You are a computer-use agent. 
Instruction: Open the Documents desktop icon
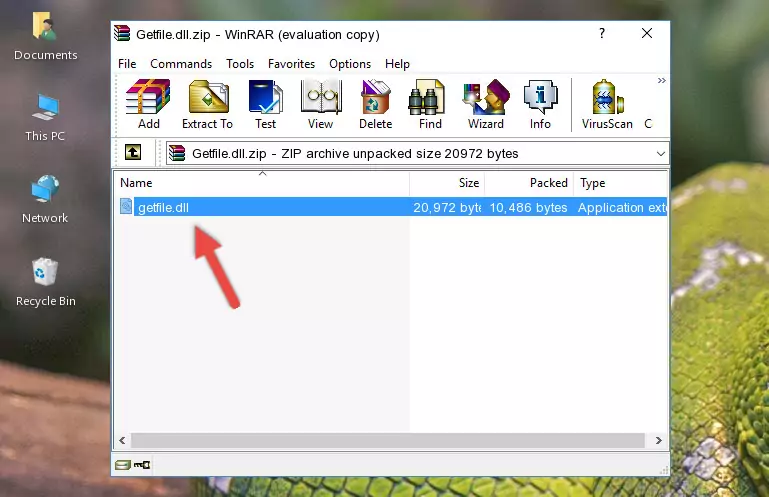click(x=45, y=37)
